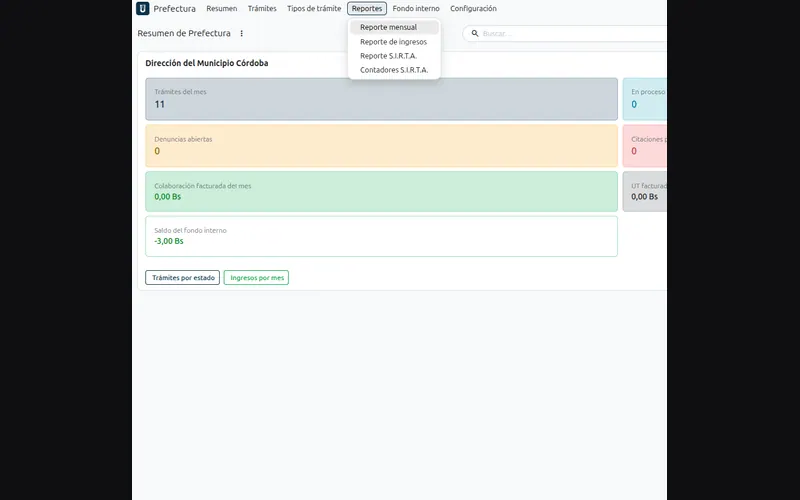Select Reporte mensual from the dropdown
This screenshot has height=500, width=800.
coord(394,28)
